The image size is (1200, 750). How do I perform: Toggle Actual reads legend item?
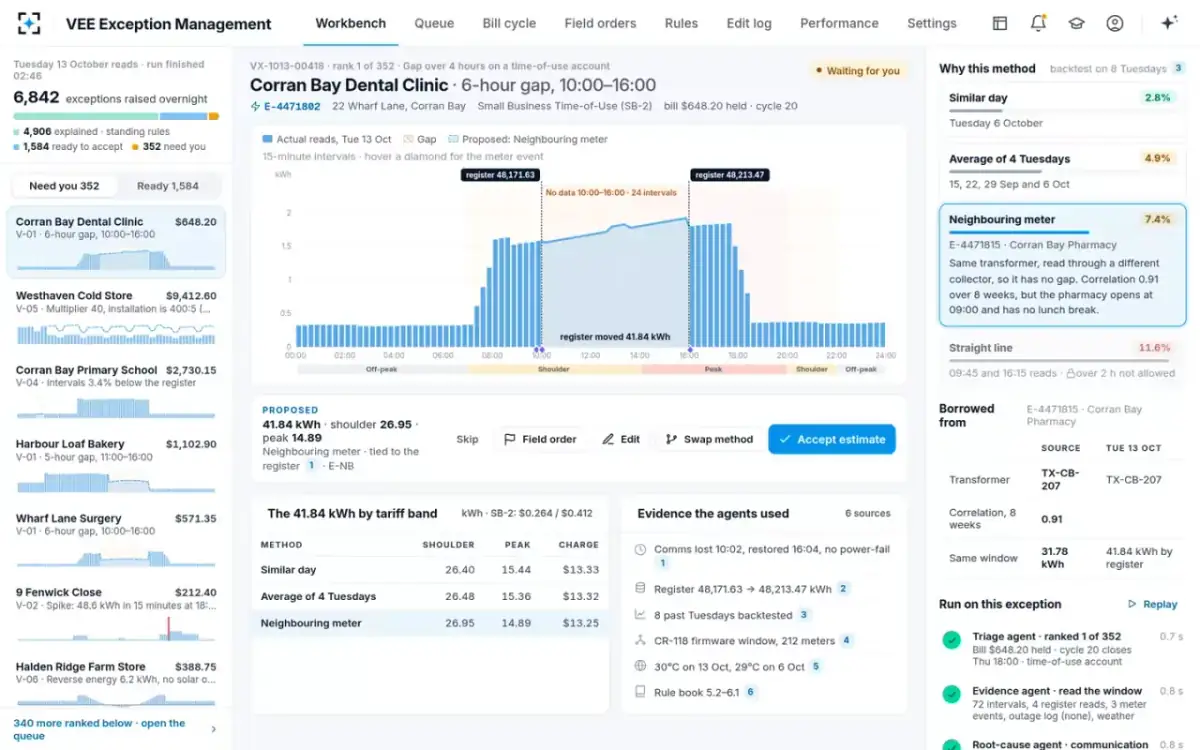pyautogui.click(x=327, y=140)
